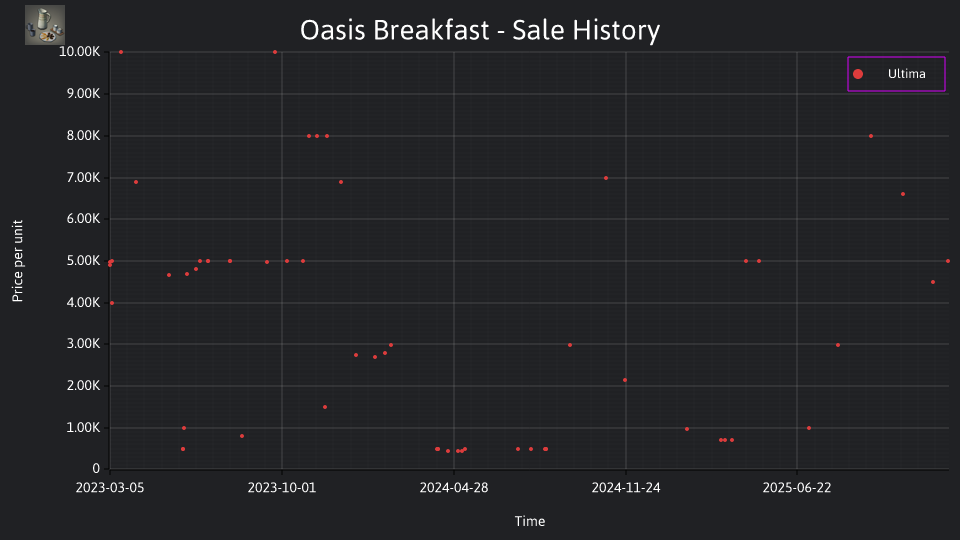
Task: Click the 7.00K sale point before 2024-11-24
Action: pyautogui.click(x=606, y=178)
